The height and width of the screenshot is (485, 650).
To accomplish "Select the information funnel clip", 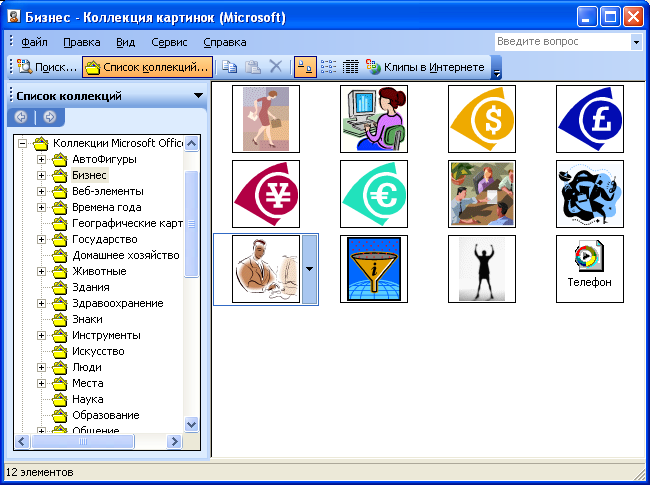I will [374, 269].
